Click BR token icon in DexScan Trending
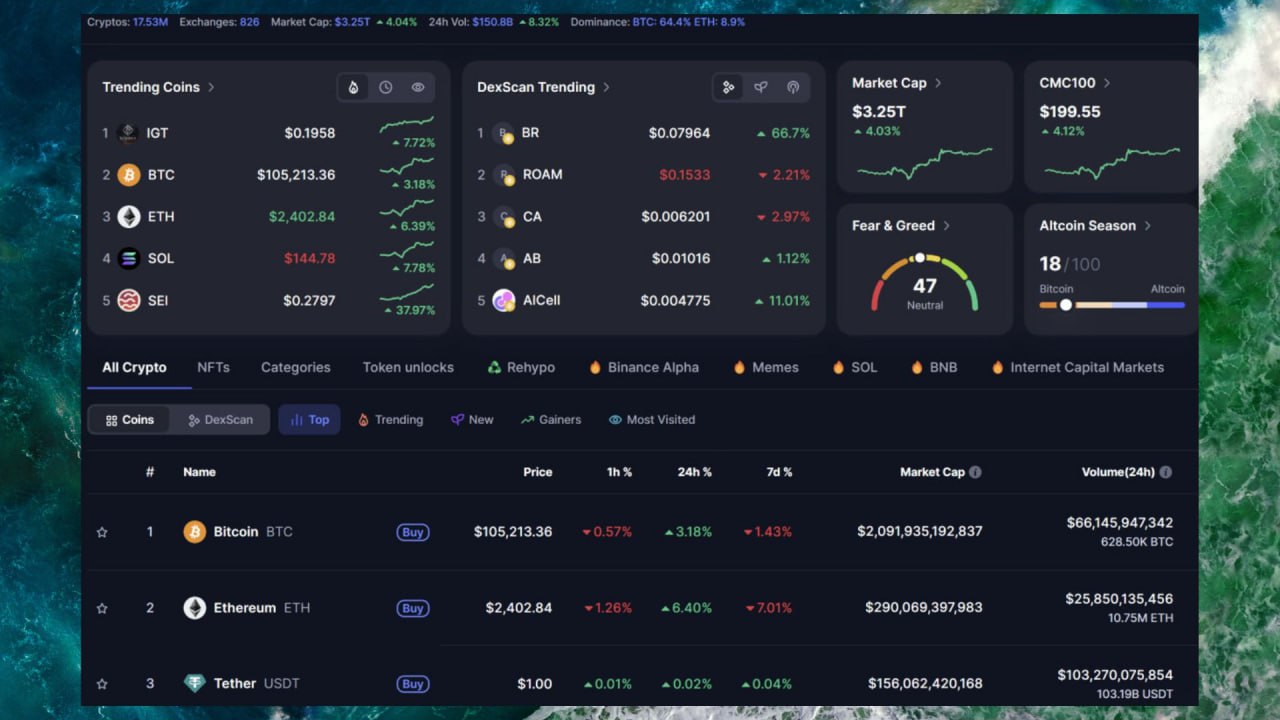This screenshot has height=720, width=1280. point(503,133)
